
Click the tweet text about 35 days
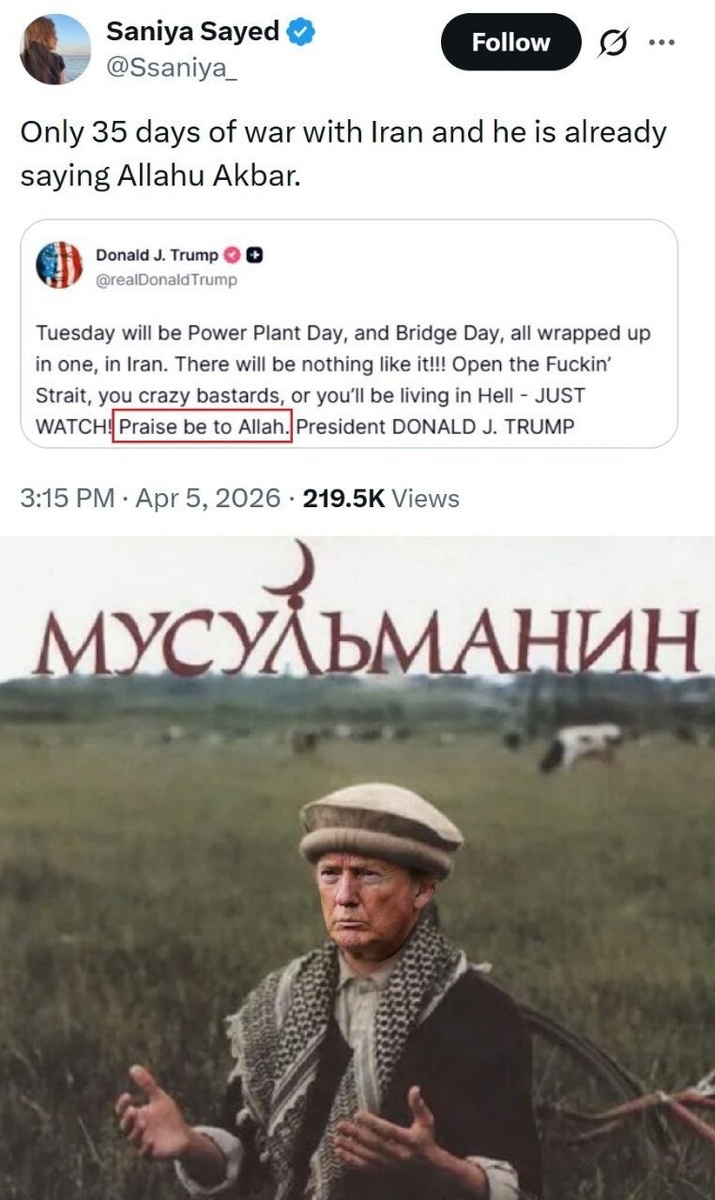point(343,153)
